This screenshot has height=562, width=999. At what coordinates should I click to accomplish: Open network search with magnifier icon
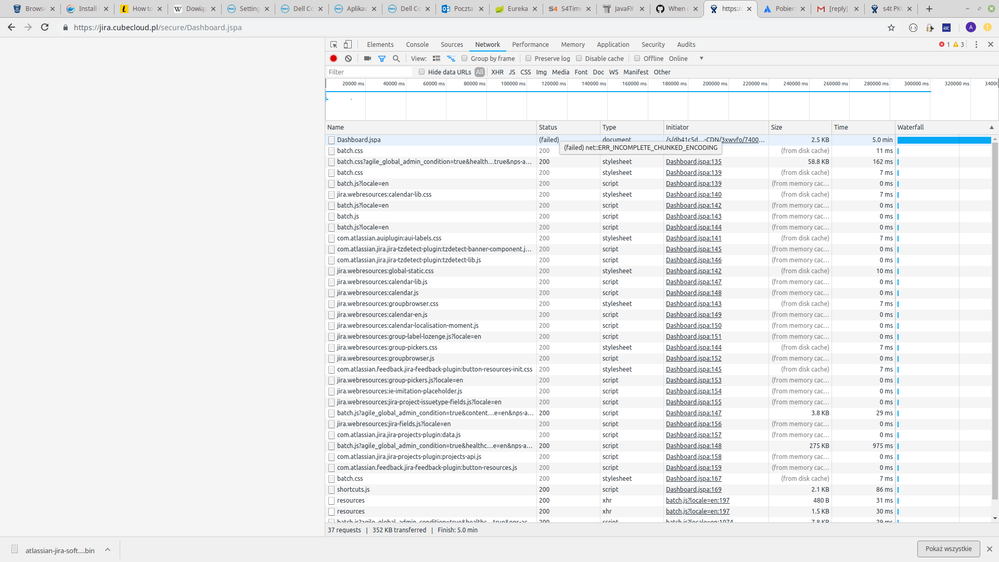[396, 59]
